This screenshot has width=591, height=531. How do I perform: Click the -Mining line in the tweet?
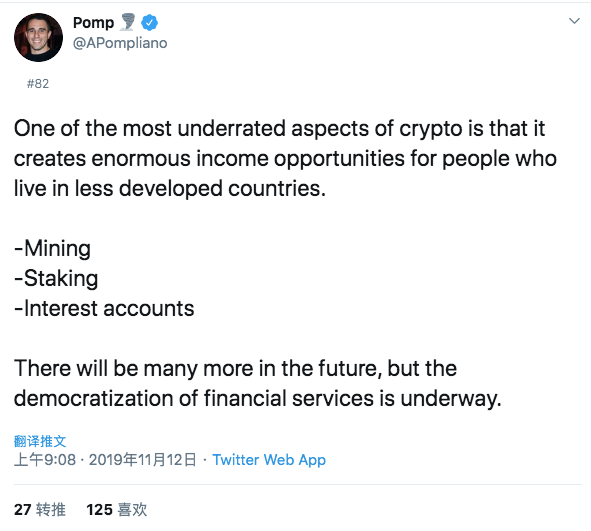[52, 249]
